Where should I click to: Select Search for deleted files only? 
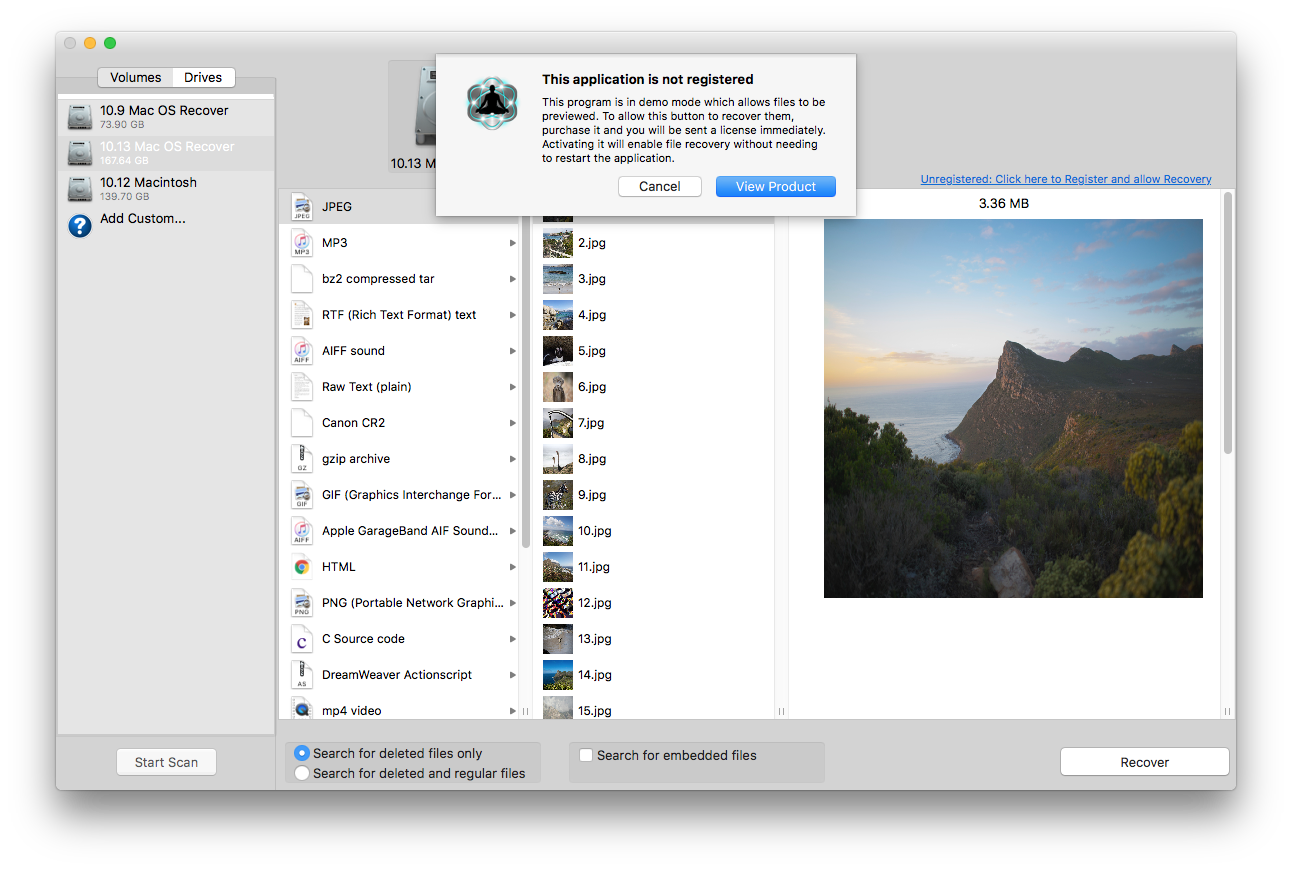coord(302,754)
